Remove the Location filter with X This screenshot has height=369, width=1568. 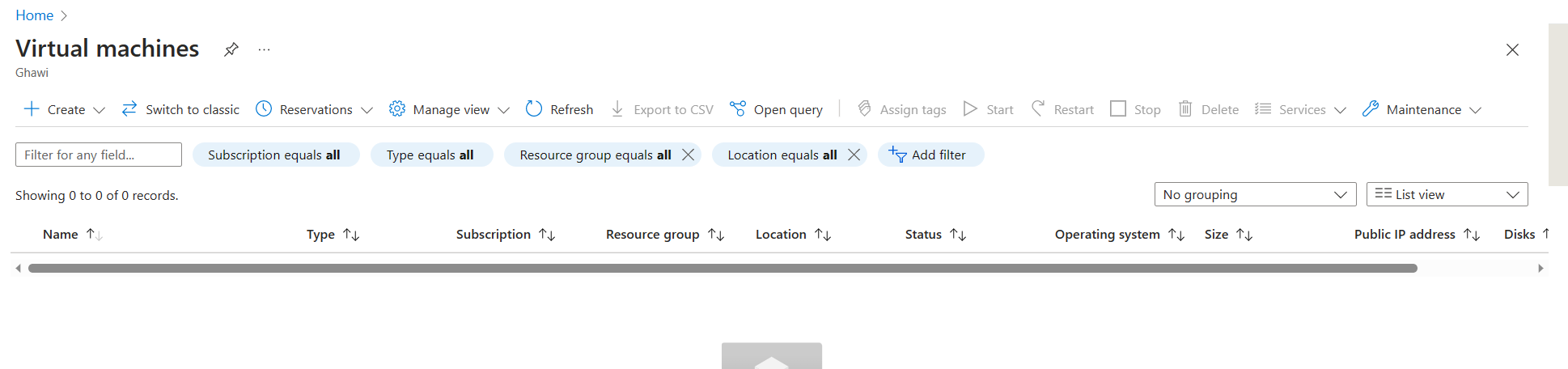(854, 155)
